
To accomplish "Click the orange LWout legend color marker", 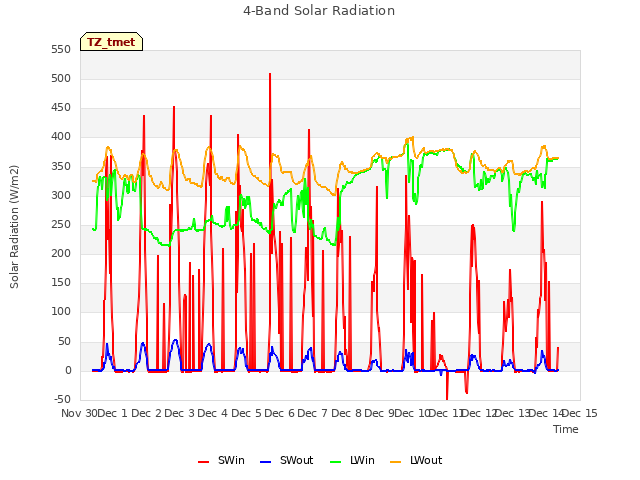I will (x=396, y=462).
